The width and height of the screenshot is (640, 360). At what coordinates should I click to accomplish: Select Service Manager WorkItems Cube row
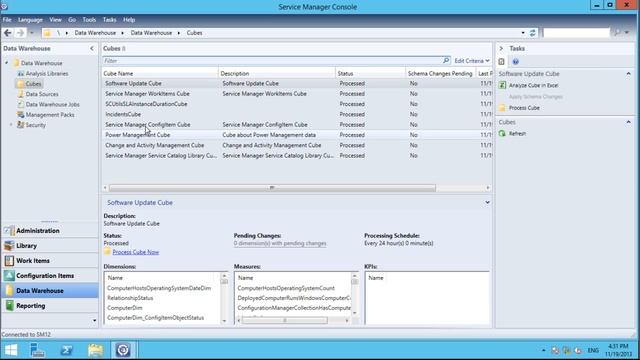297,93
